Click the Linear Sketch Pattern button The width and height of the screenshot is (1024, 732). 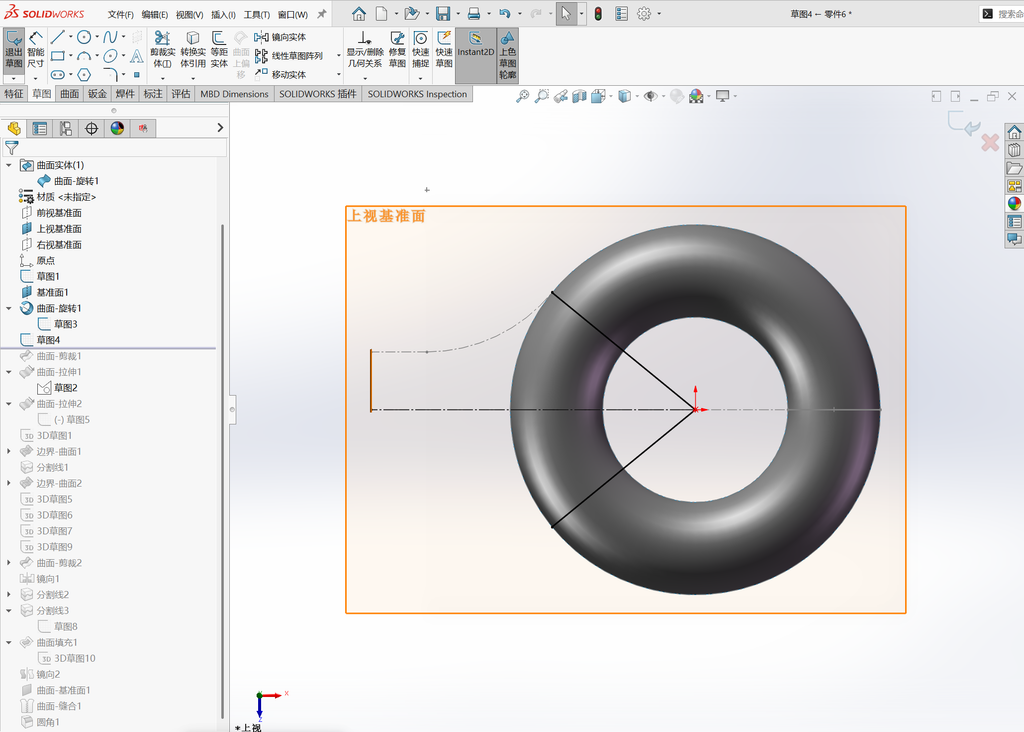[297, 56]
